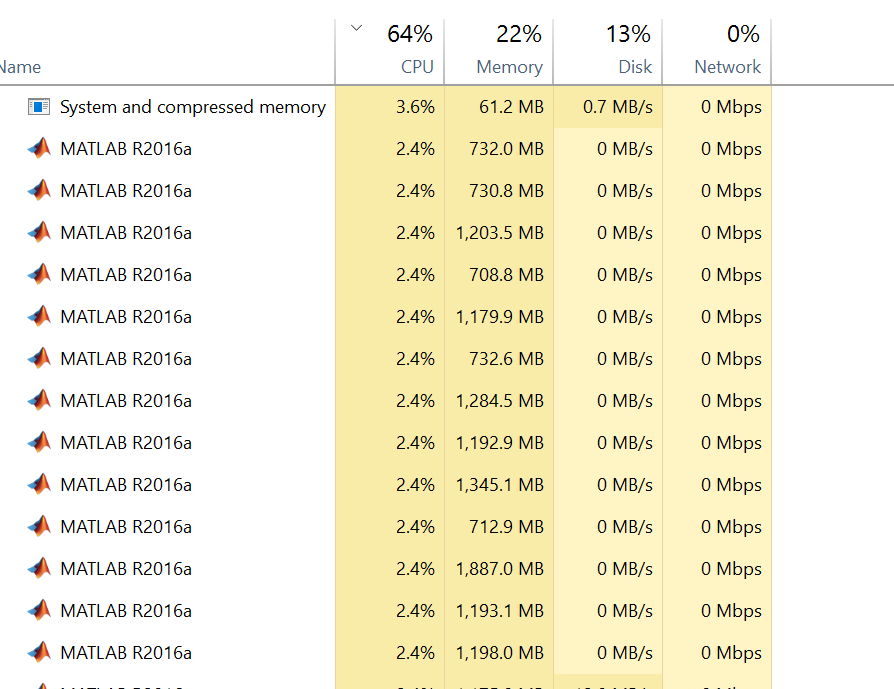Screen dimensions: 894x689
Task: Click the 732.6 MB memory cell
Action: 499,359
